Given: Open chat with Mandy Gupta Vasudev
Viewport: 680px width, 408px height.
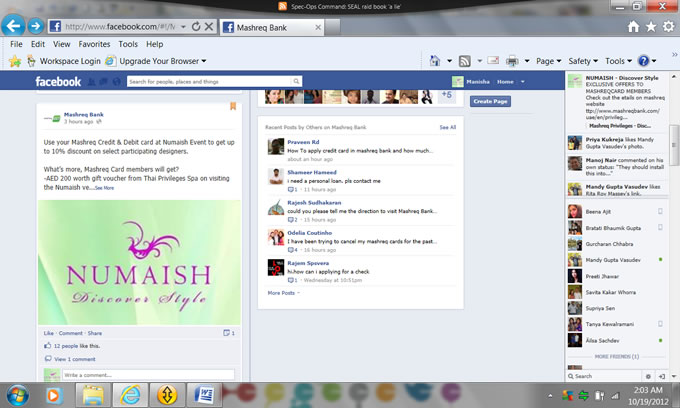Looking at the screenshot, I should [616, 260].
